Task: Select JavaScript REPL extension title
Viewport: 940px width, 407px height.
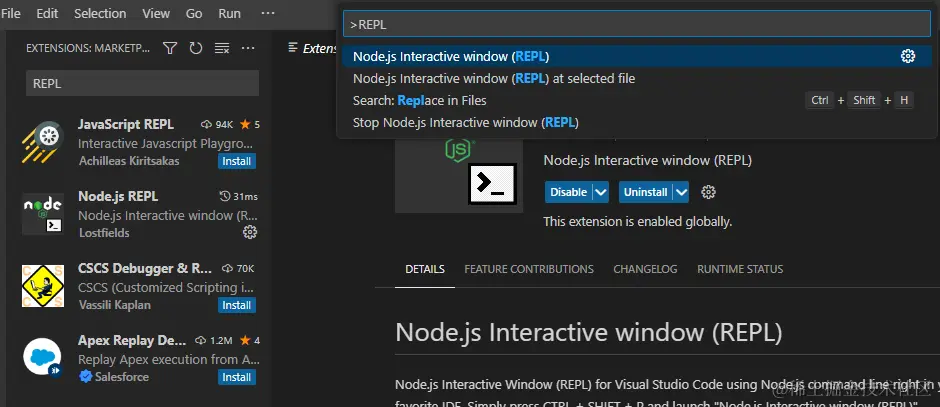Action: [x=126, y=125]
